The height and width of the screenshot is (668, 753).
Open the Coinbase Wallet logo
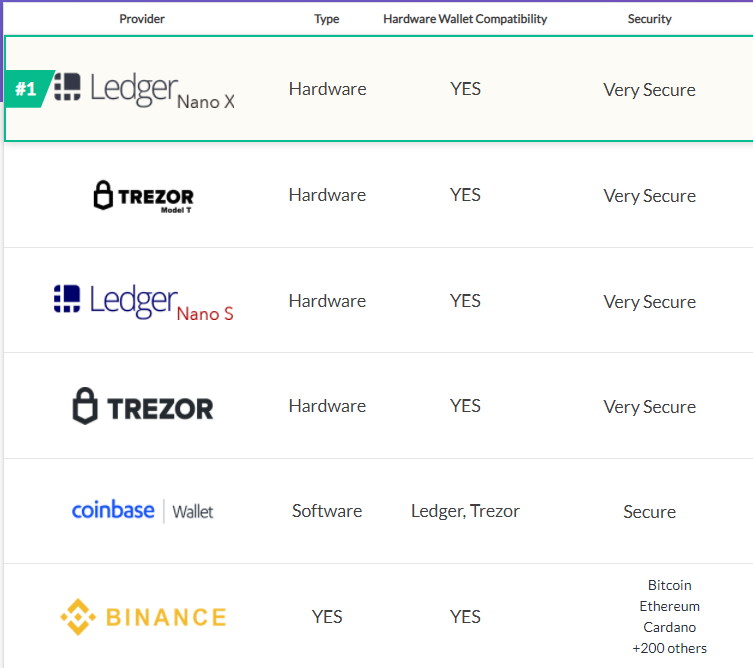[x=142, y=510]
